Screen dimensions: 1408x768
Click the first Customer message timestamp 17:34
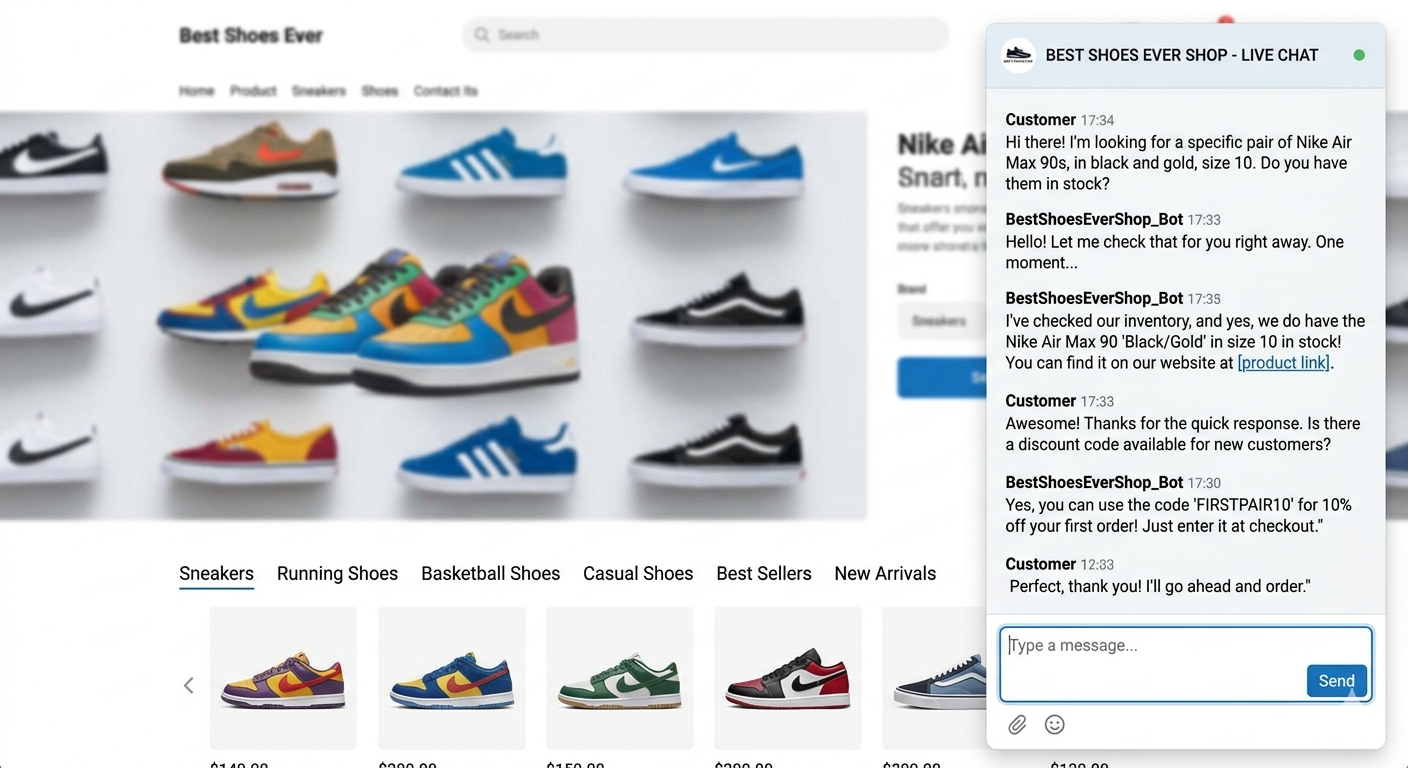[x=1097, y=120]
